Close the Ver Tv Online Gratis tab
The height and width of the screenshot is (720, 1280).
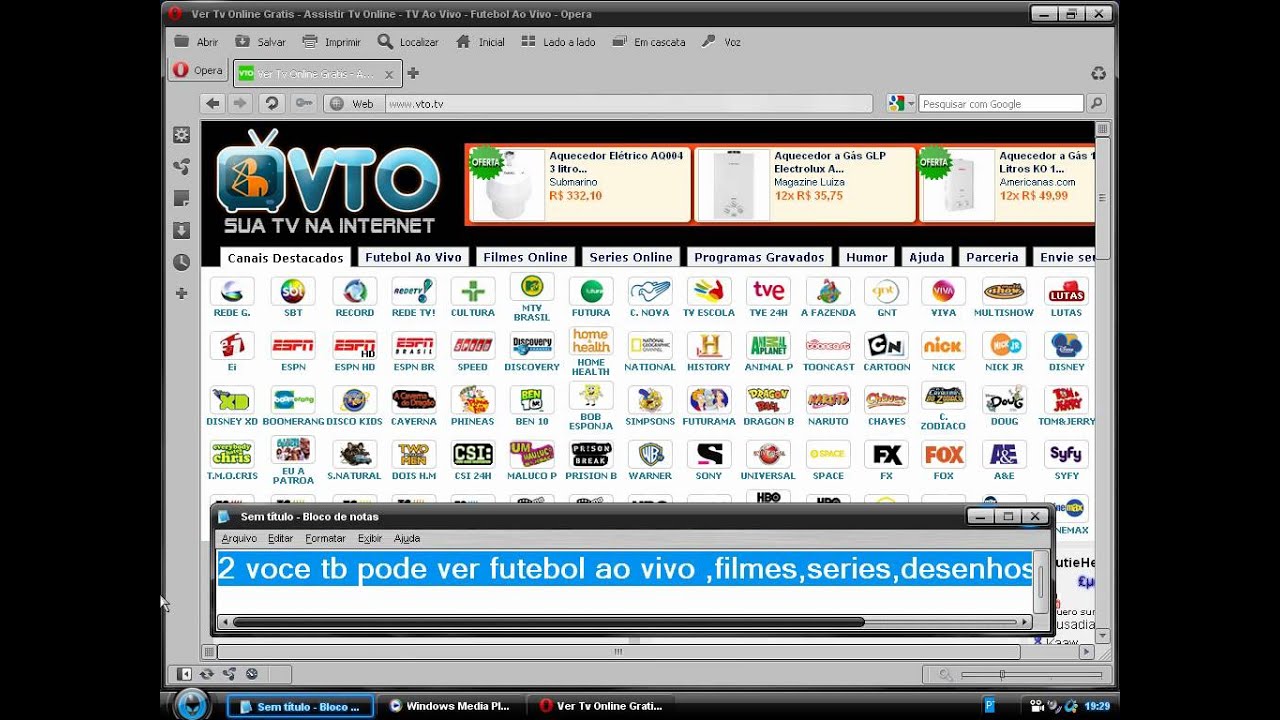tap(389, 74)
